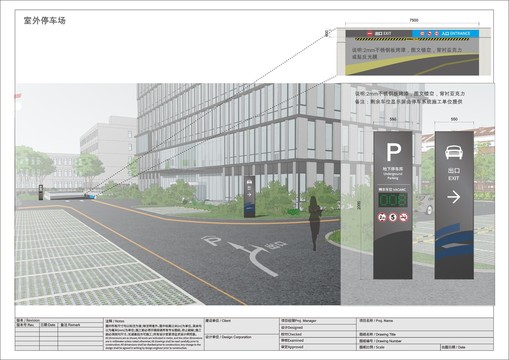Click the white car icon on the exit sign

click(x=453, y=152)
